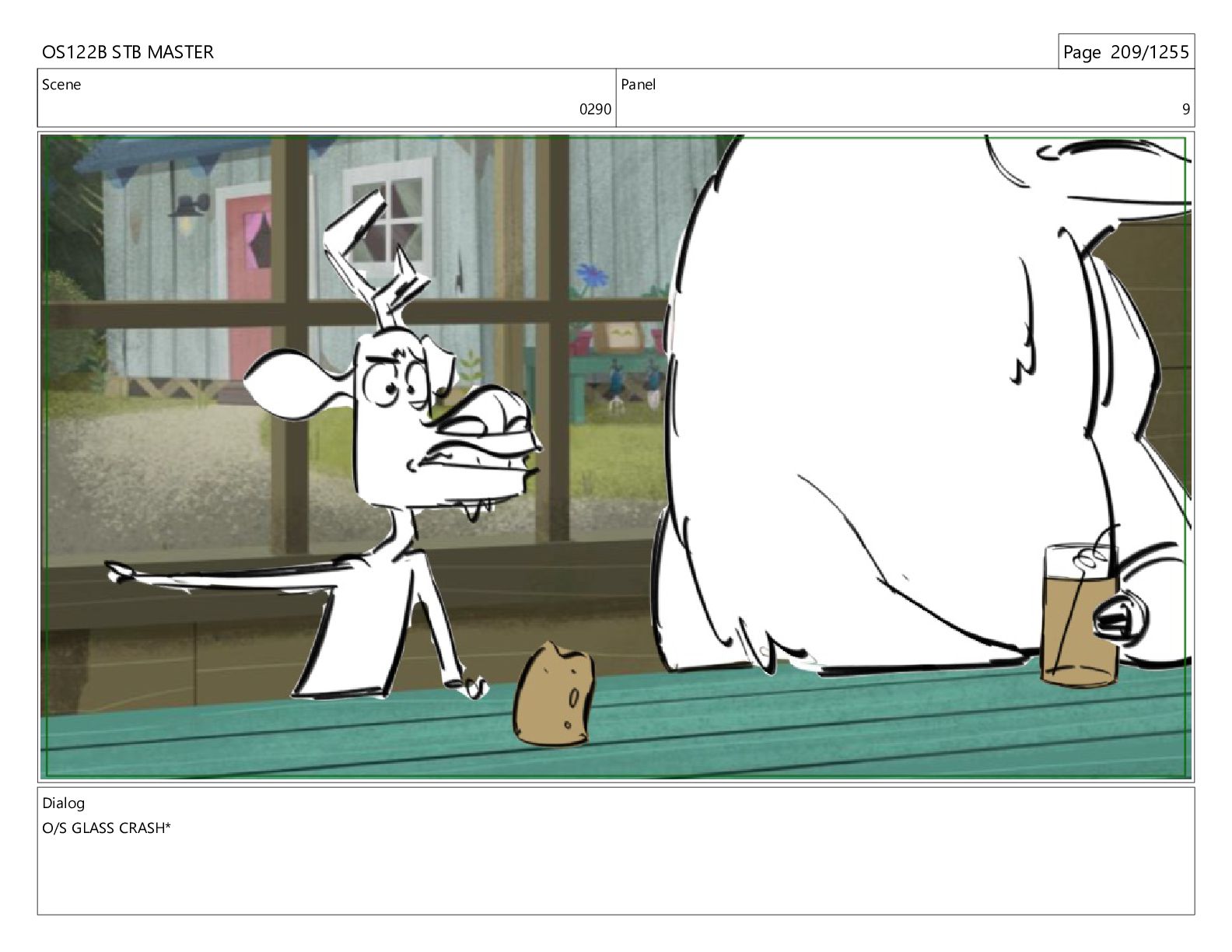Click the 'Dialog' label
The height and width of the screenshot is (952, 1232).
coord(64,803)
